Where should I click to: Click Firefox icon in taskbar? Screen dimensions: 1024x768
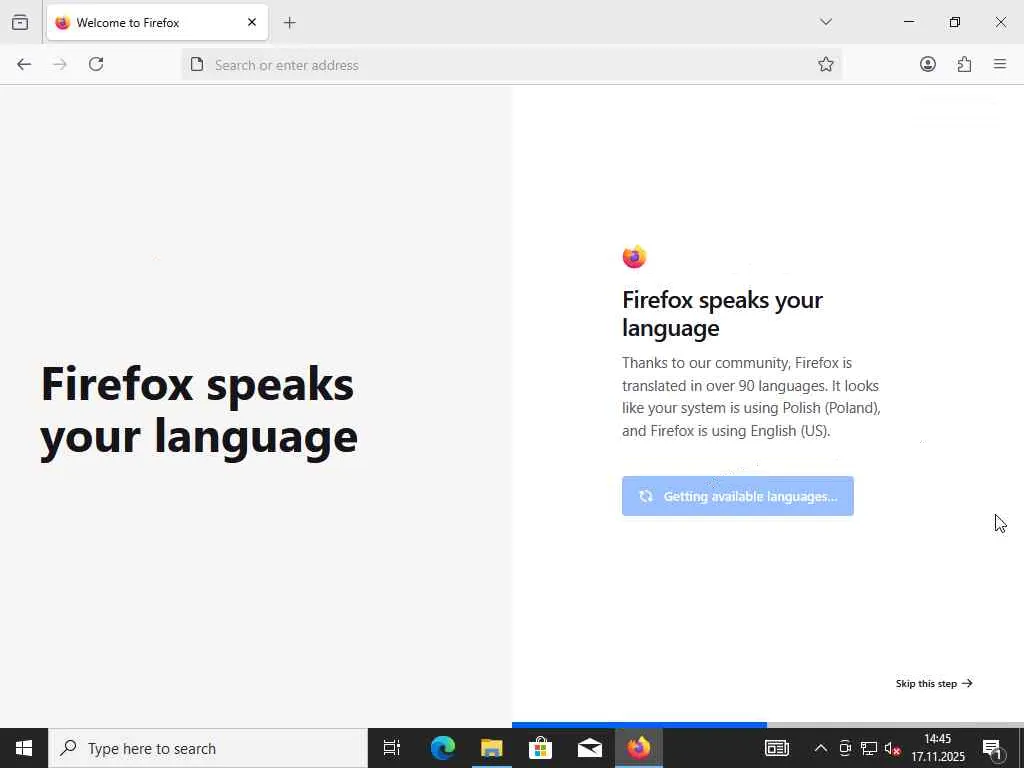coord(639,748)
